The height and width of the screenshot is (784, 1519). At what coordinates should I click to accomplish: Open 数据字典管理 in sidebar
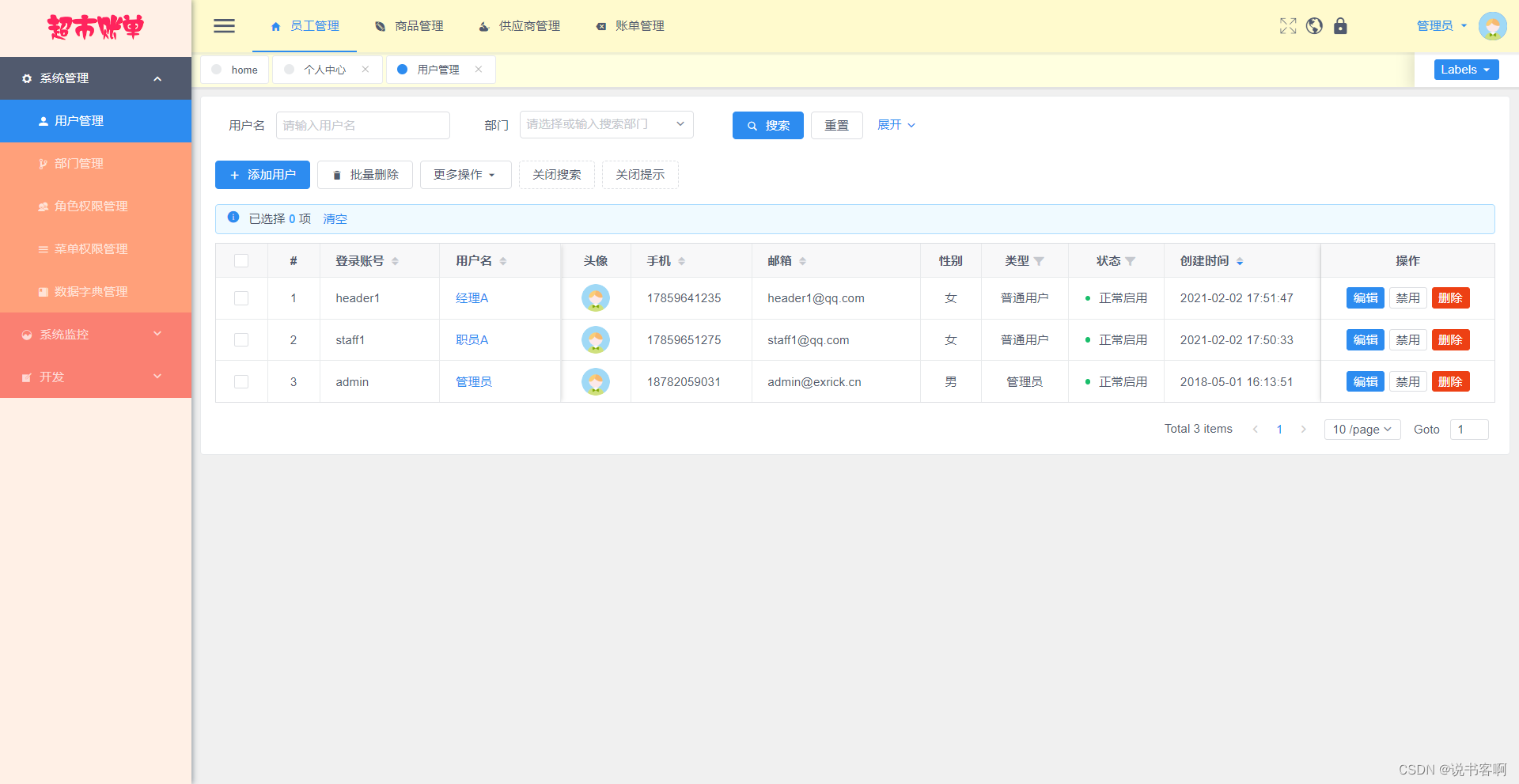click(96, 292)
